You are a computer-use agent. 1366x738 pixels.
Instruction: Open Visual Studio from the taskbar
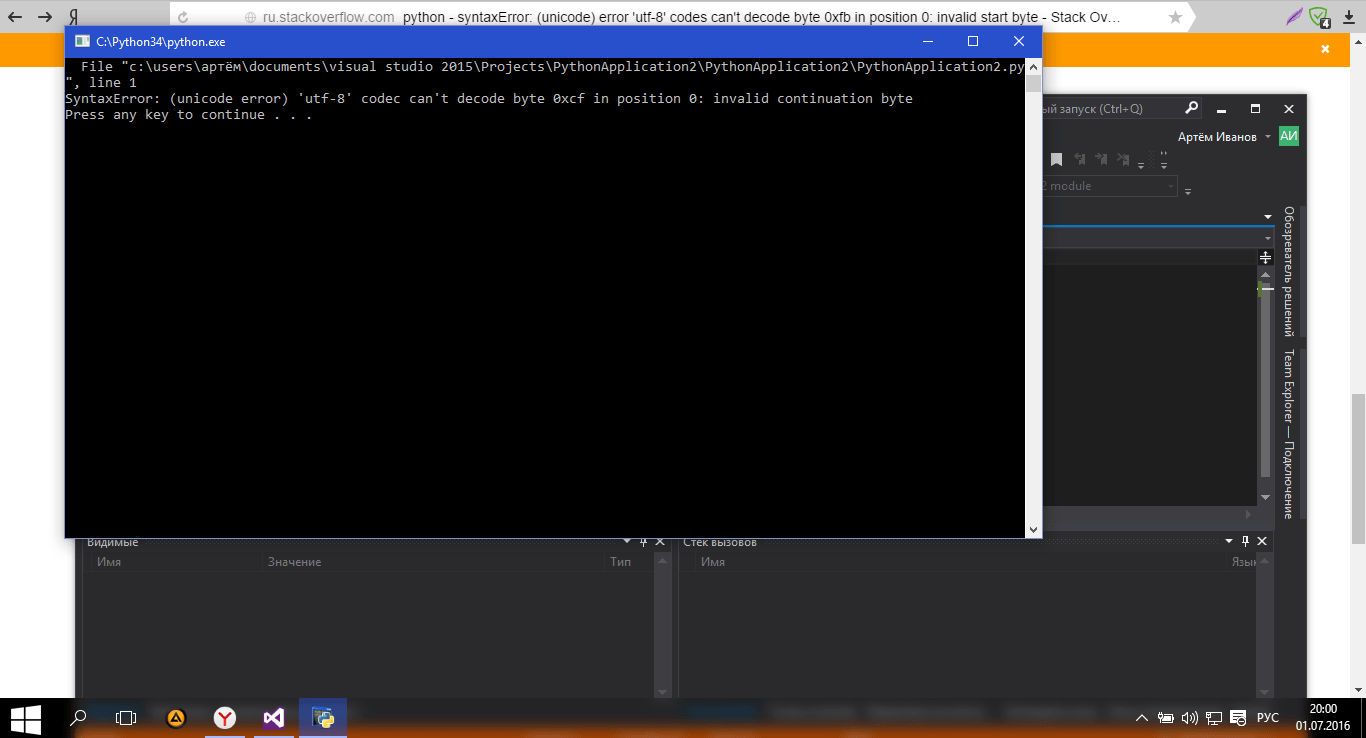(x=273, y=717)
